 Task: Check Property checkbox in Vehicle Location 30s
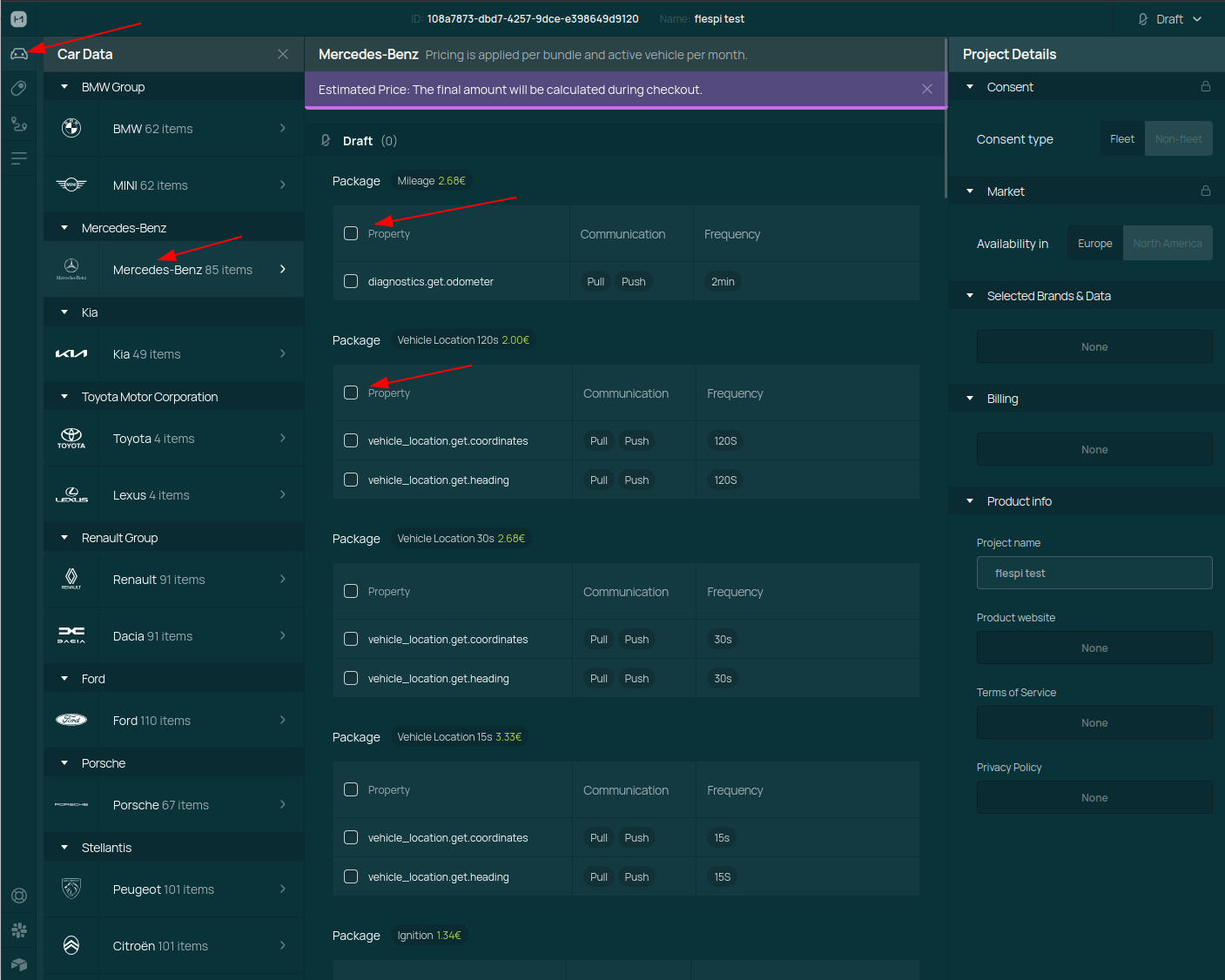pos(351,591)
